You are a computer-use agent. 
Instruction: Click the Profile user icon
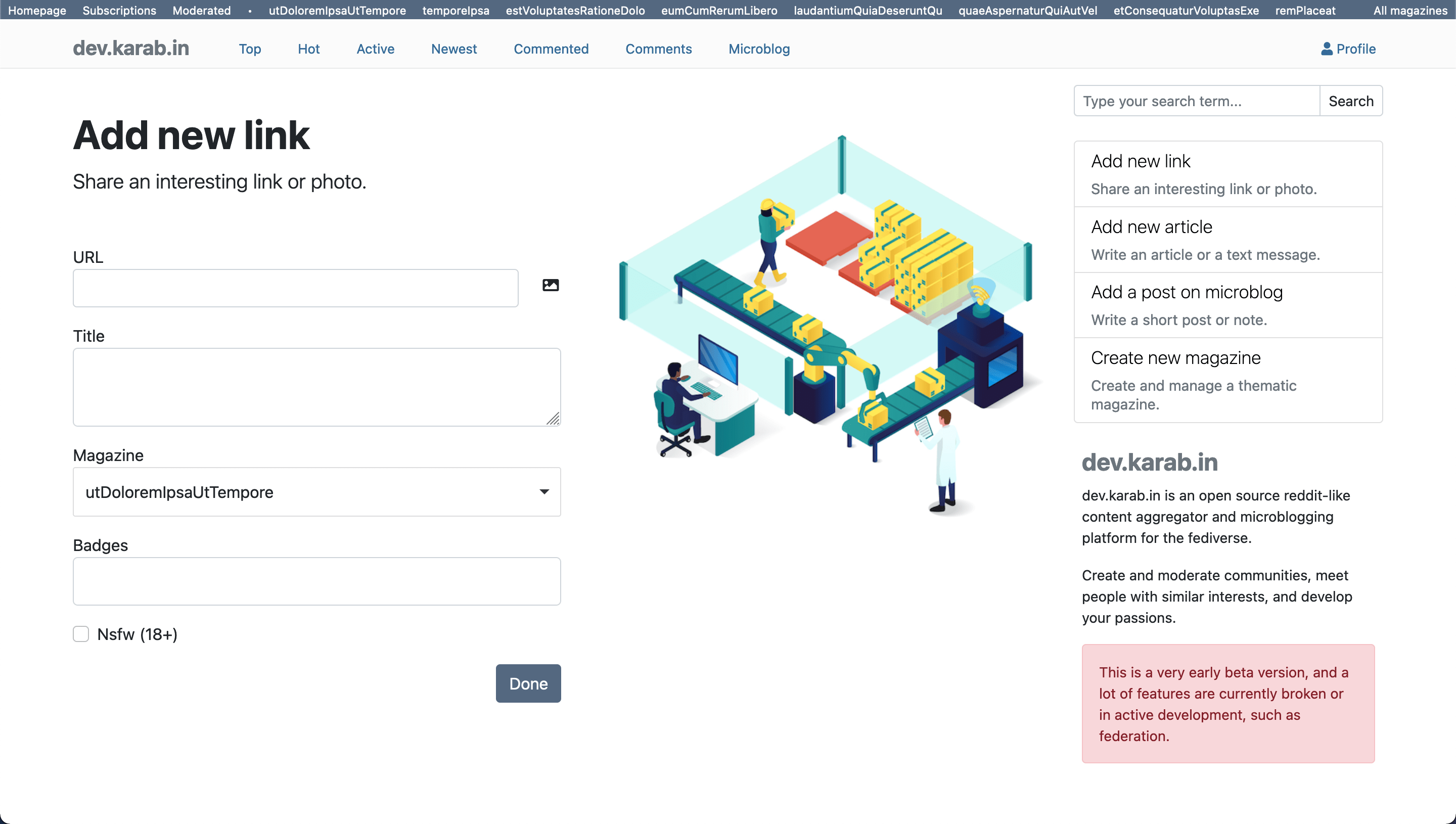tap(1326, 49)
